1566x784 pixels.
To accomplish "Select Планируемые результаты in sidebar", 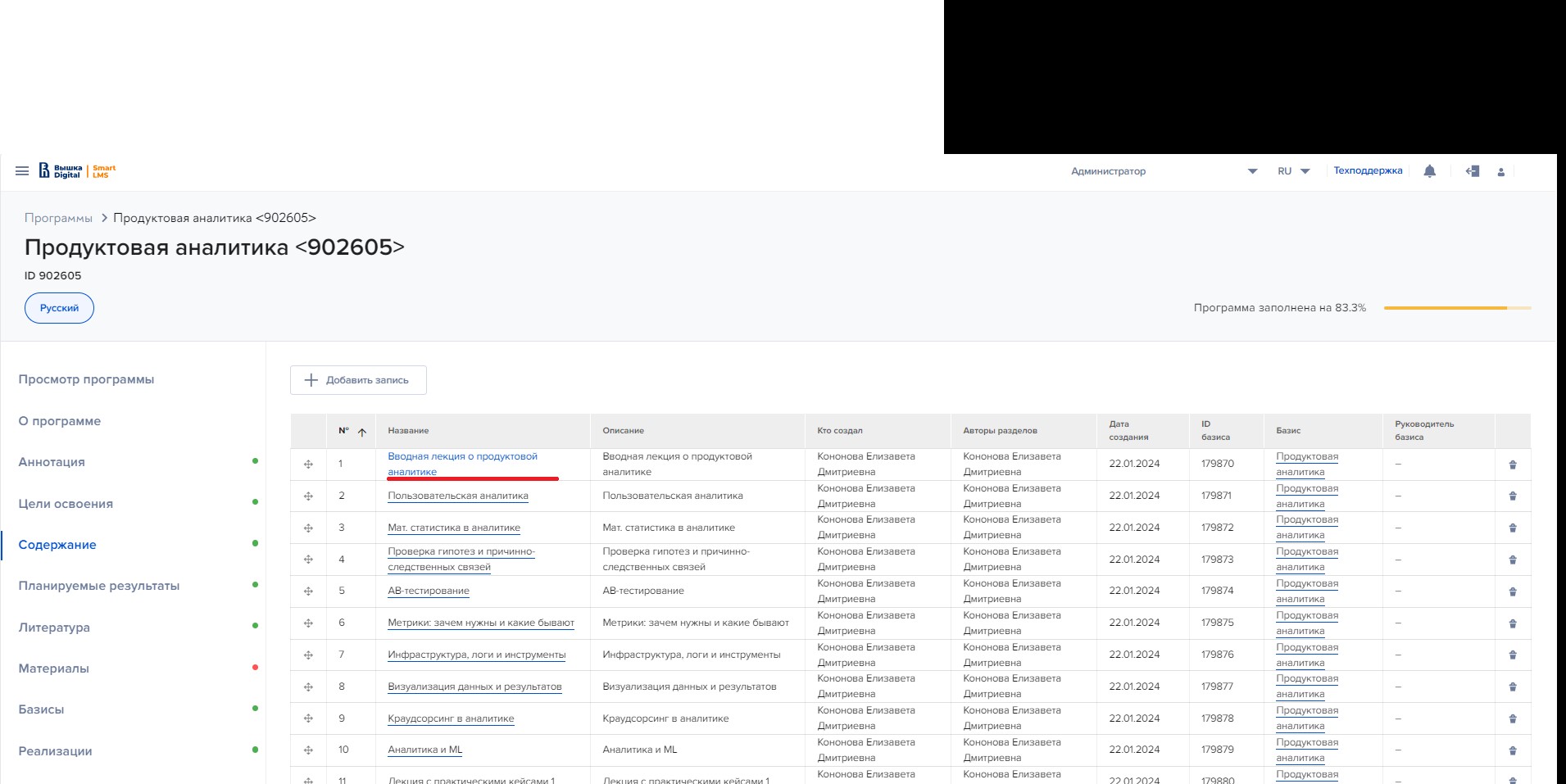I will (x=99, y=586).
